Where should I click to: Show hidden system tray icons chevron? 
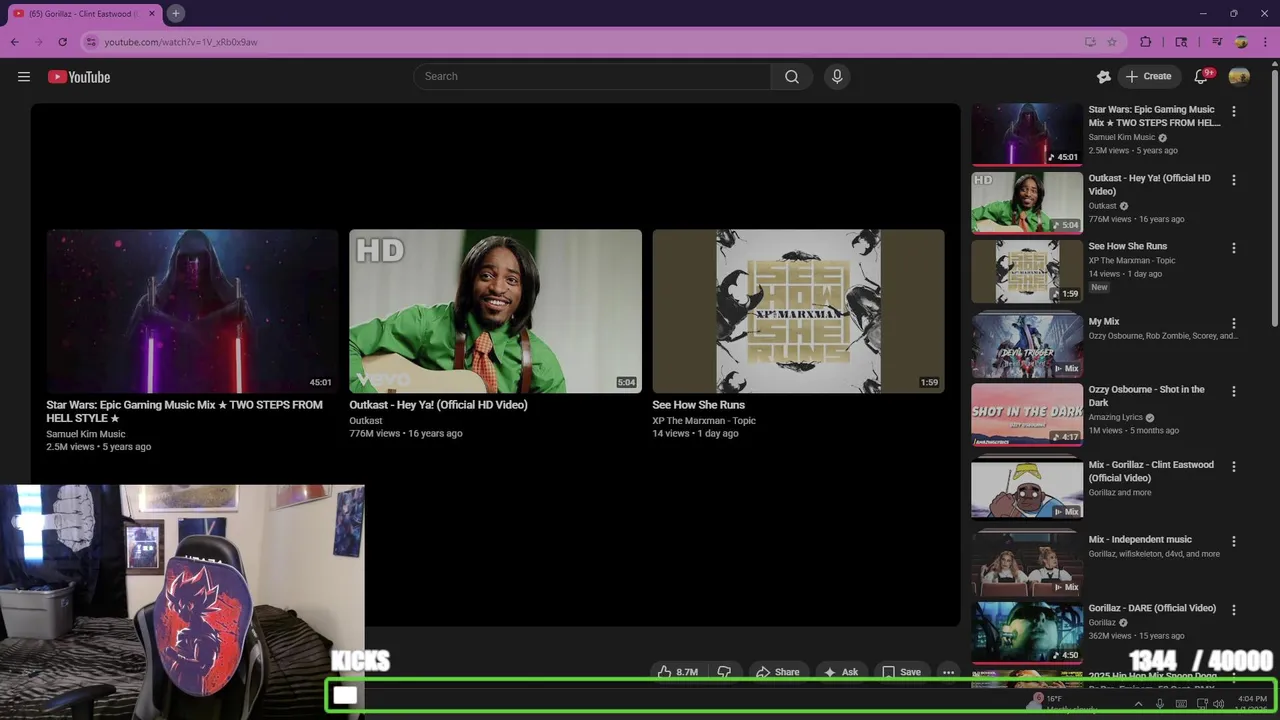tap(1138, 704)
